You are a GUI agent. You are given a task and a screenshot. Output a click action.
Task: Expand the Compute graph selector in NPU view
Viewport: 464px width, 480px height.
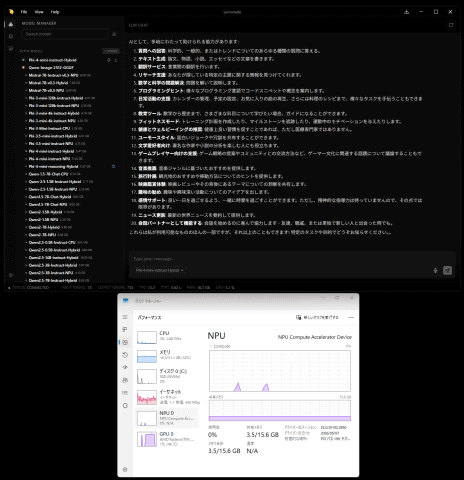[220, 346]
